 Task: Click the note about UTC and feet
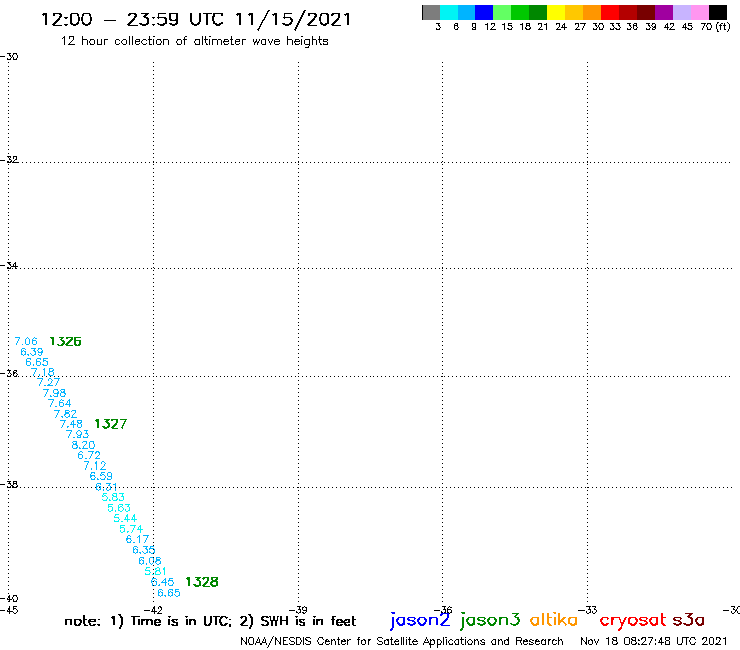(x=210, y=621)
